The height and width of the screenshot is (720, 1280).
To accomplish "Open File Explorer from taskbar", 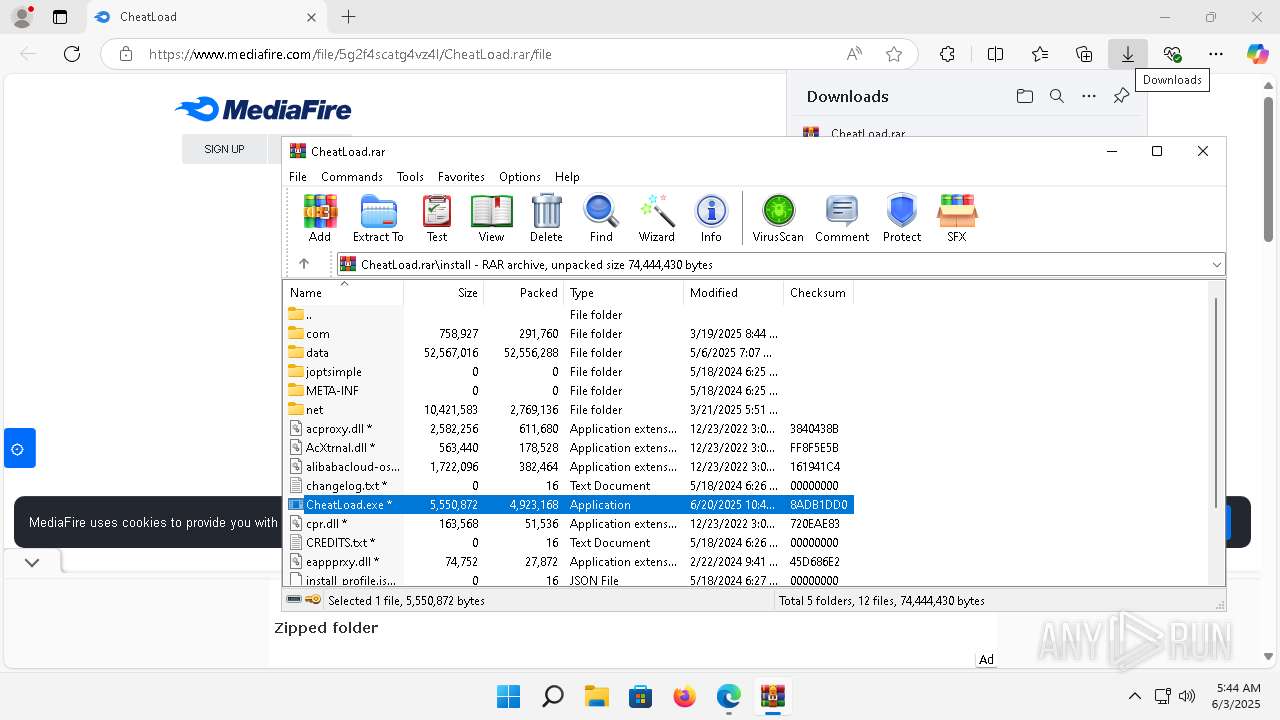I will coord(597,696).
